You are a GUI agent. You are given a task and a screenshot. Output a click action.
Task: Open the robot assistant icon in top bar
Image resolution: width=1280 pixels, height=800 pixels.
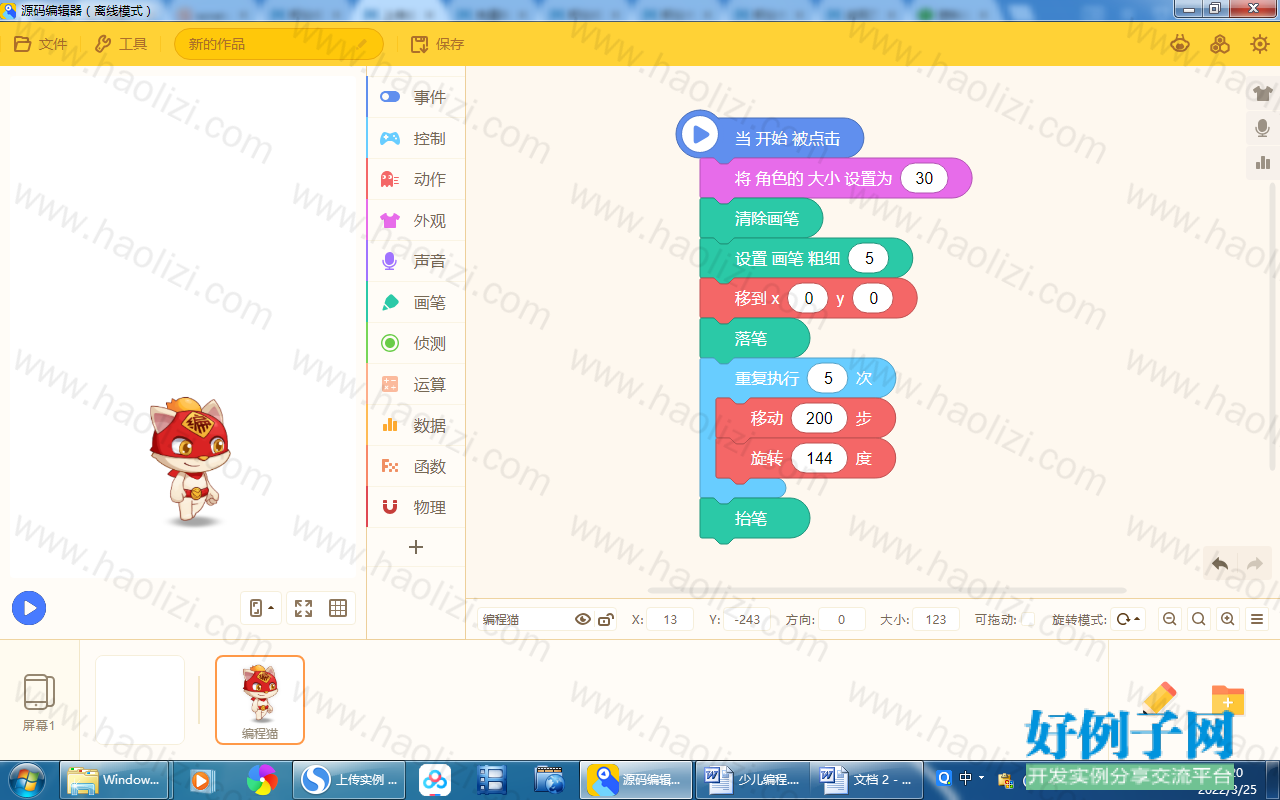point(1181,44)
